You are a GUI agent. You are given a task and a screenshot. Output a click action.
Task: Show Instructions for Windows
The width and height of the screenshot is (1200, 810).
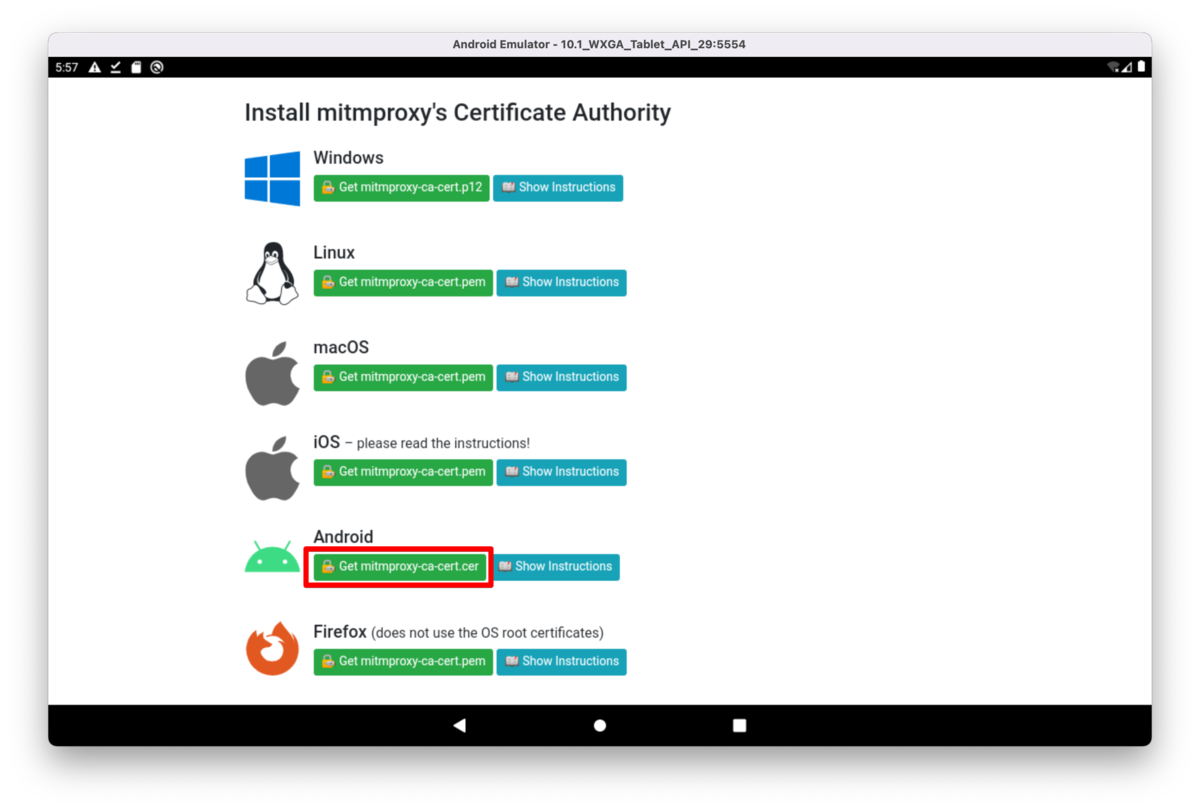558,188
